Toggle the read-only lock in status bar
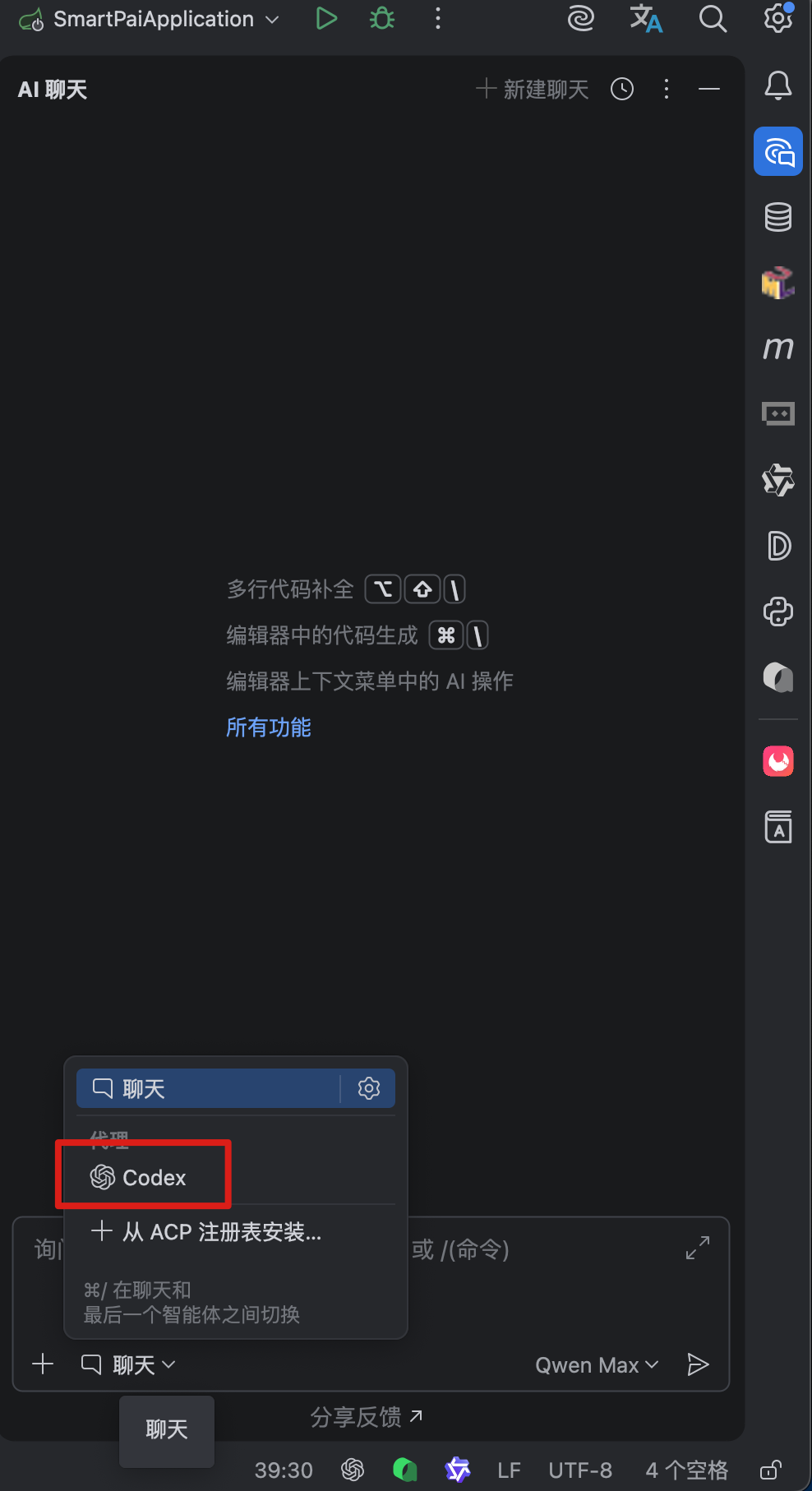 click(x=770, y=1470)
